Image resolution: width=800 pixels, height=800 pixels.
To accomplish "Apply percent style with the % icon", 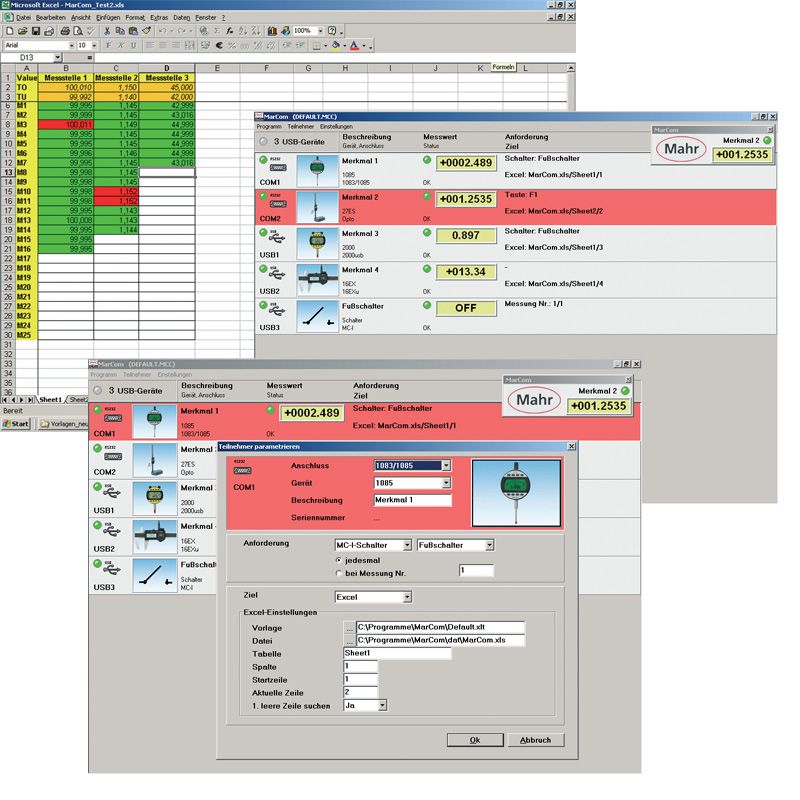I will pos(232,45).
